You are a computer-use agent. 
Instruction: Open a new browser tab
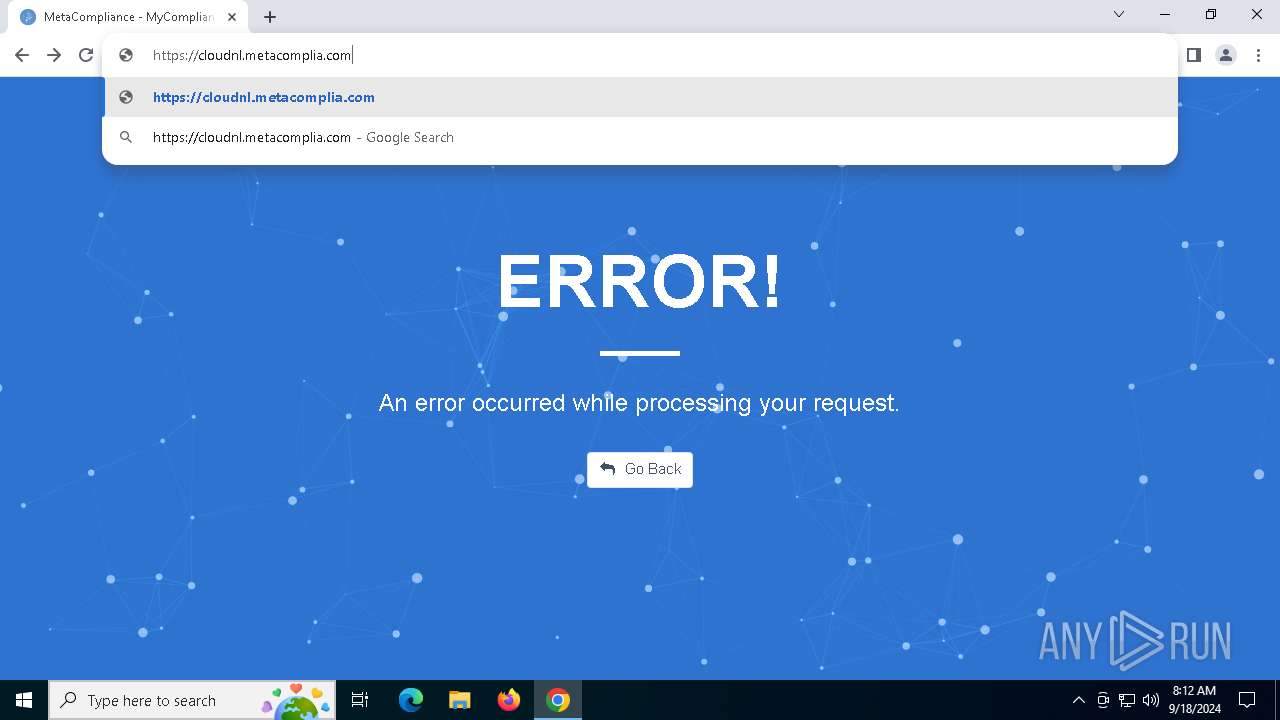coord(270,17)
